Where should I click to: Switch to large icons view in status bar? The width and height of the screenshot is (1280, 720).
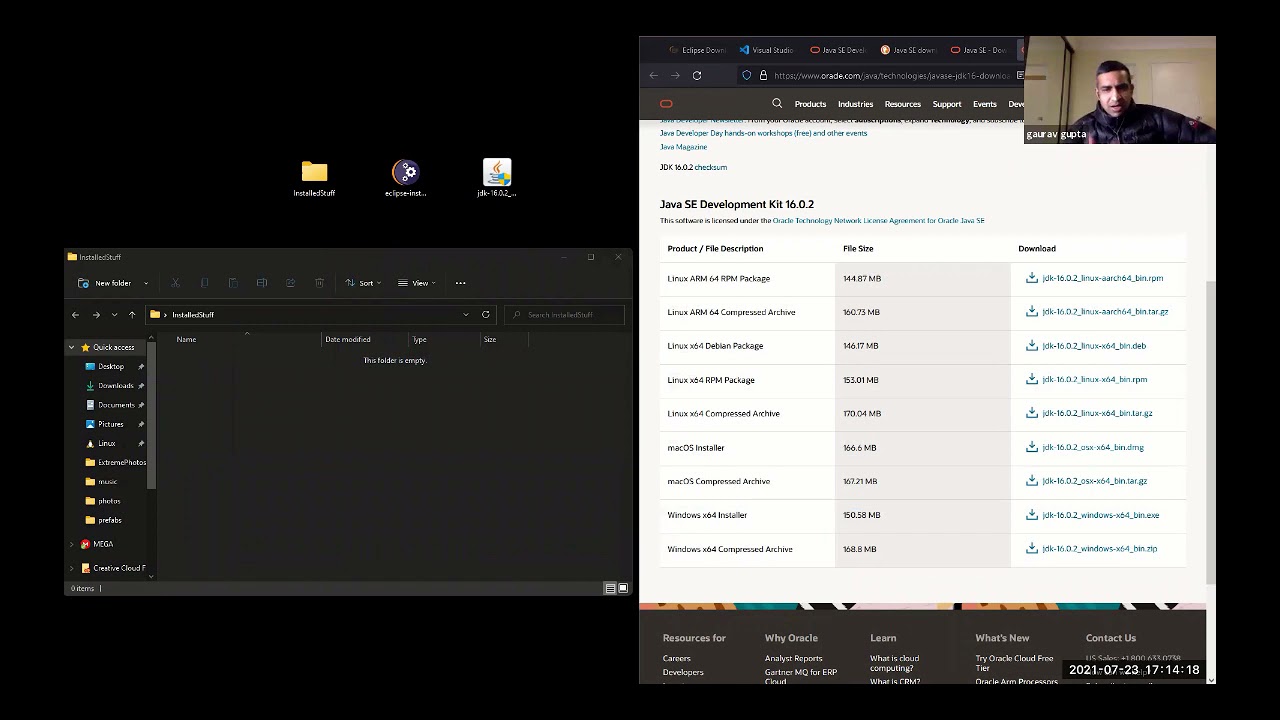[x=623, y=588]
